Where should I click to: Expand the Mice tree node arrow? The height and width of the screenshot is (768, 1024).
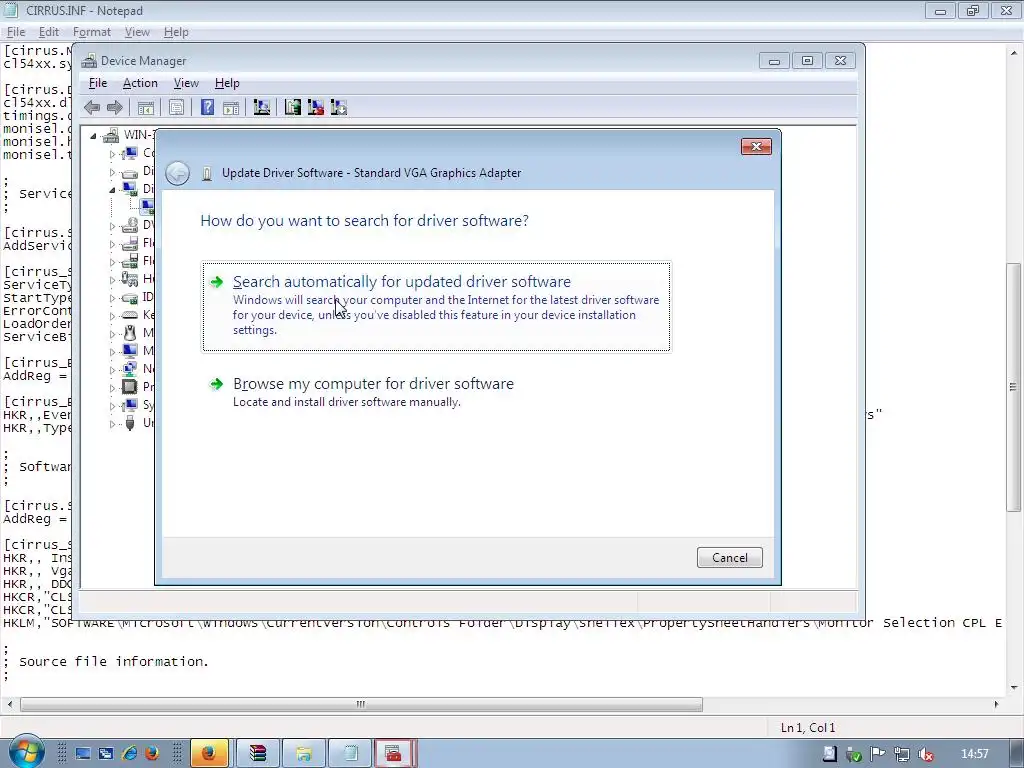click(112, 334)
